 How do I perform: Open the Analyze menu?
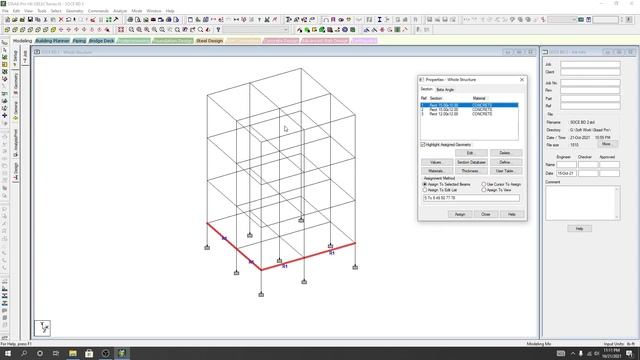(x=120, y=11)
